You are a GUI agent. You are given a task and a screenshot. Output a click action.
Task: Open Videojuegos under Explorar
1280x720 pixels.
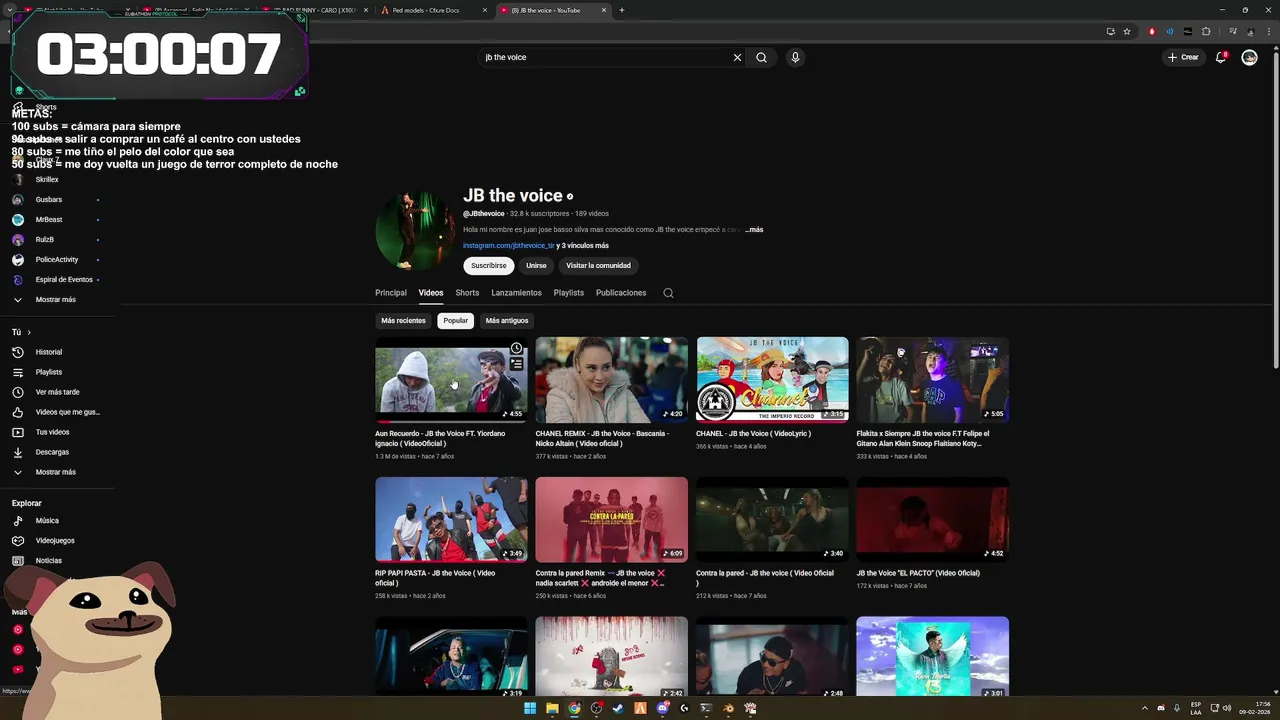click(56, 540)
